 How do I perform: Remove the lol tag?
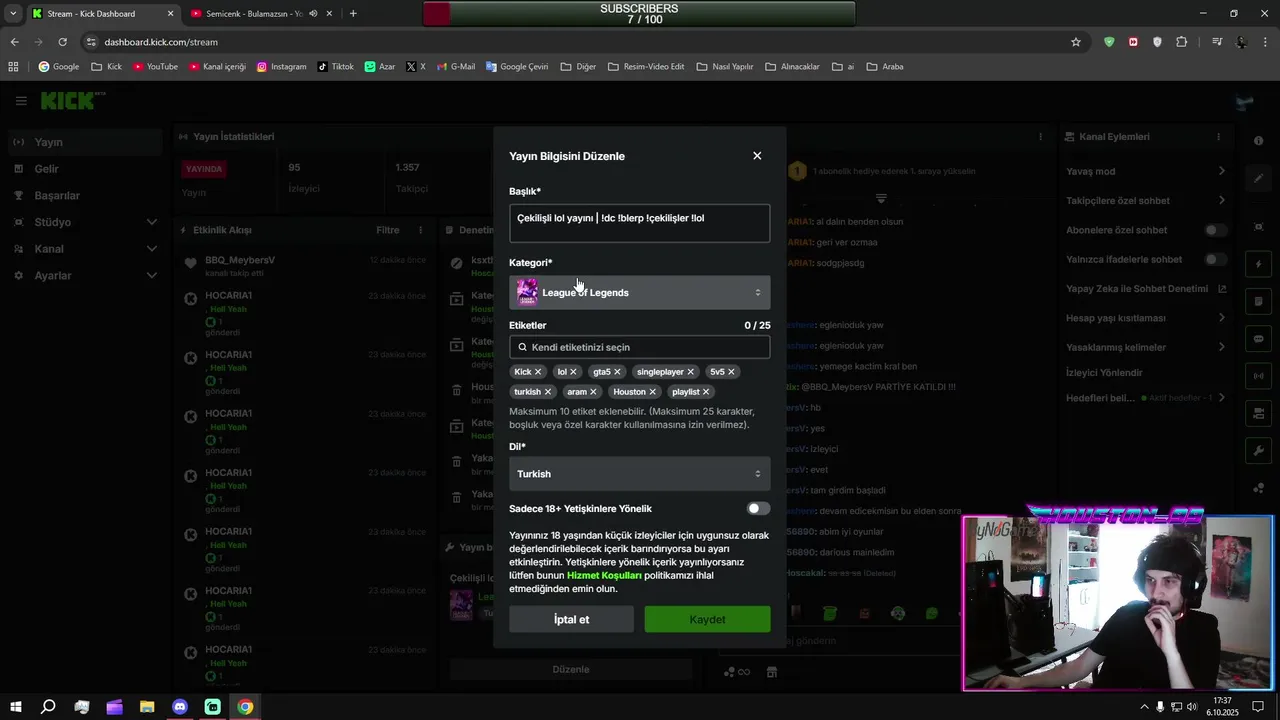(573, 372)
